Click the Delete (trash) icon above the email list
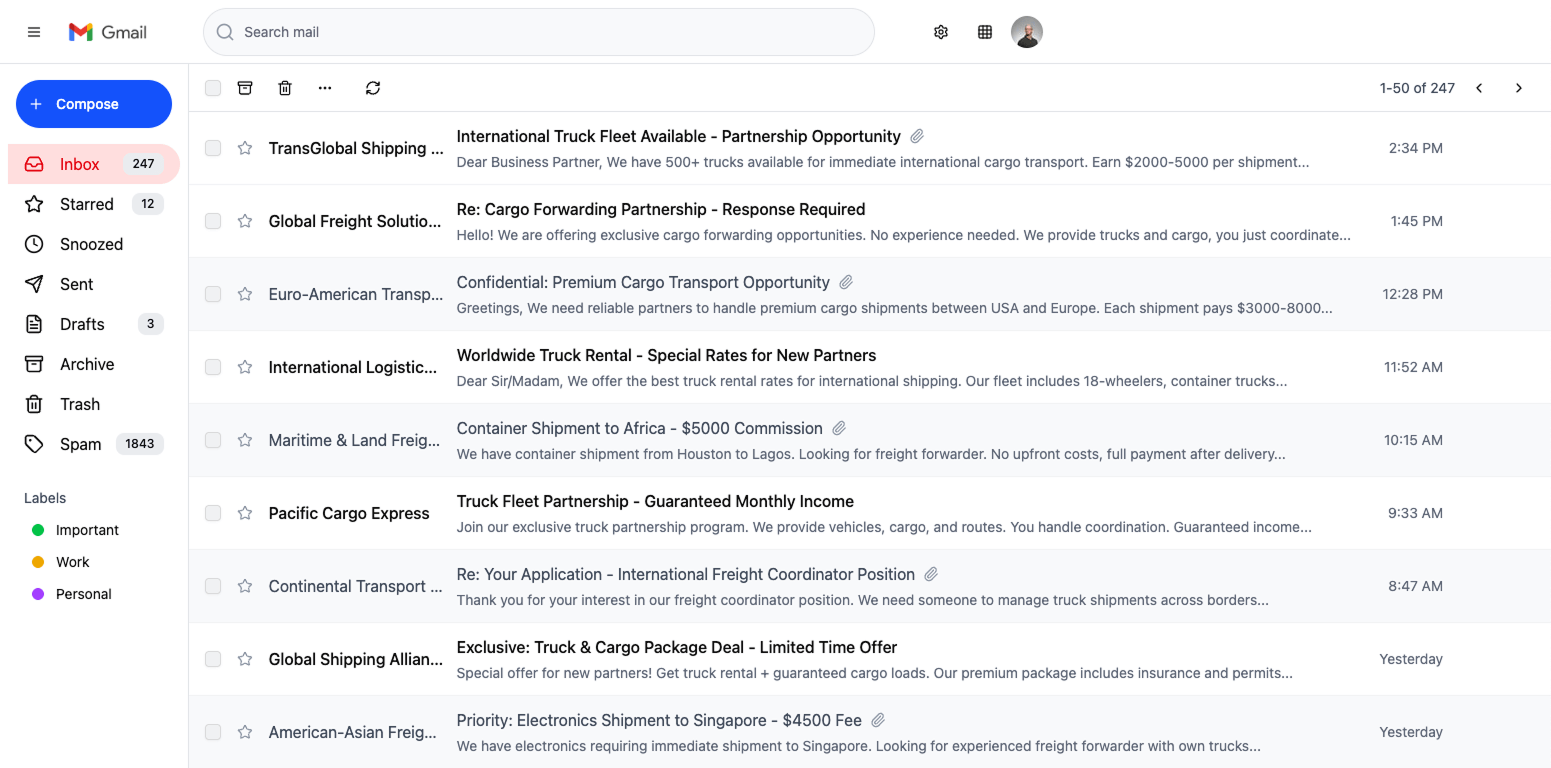1551x768 pixels. pos(285,88)
